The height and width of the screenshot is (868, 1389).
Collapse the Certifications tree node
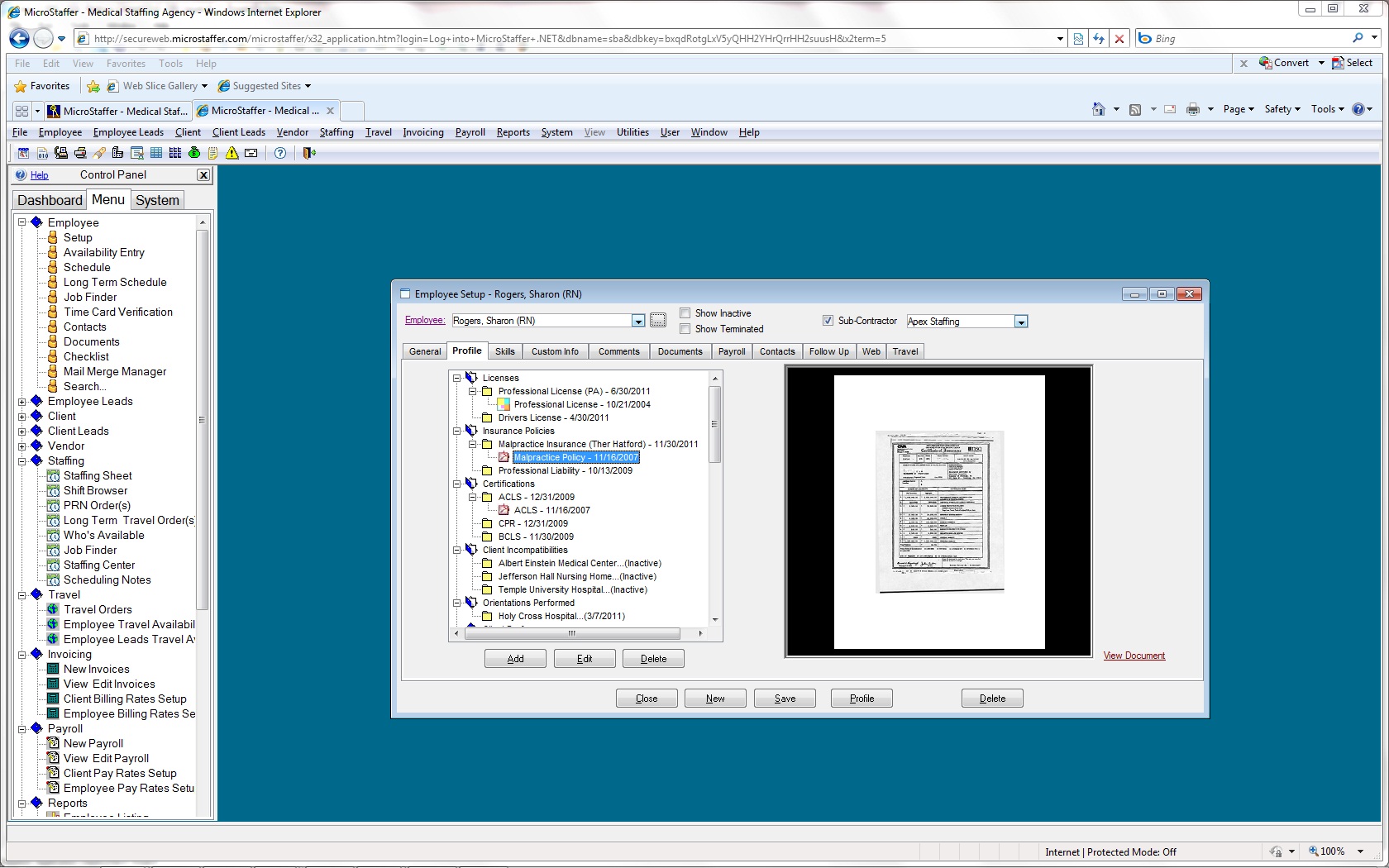456,484
